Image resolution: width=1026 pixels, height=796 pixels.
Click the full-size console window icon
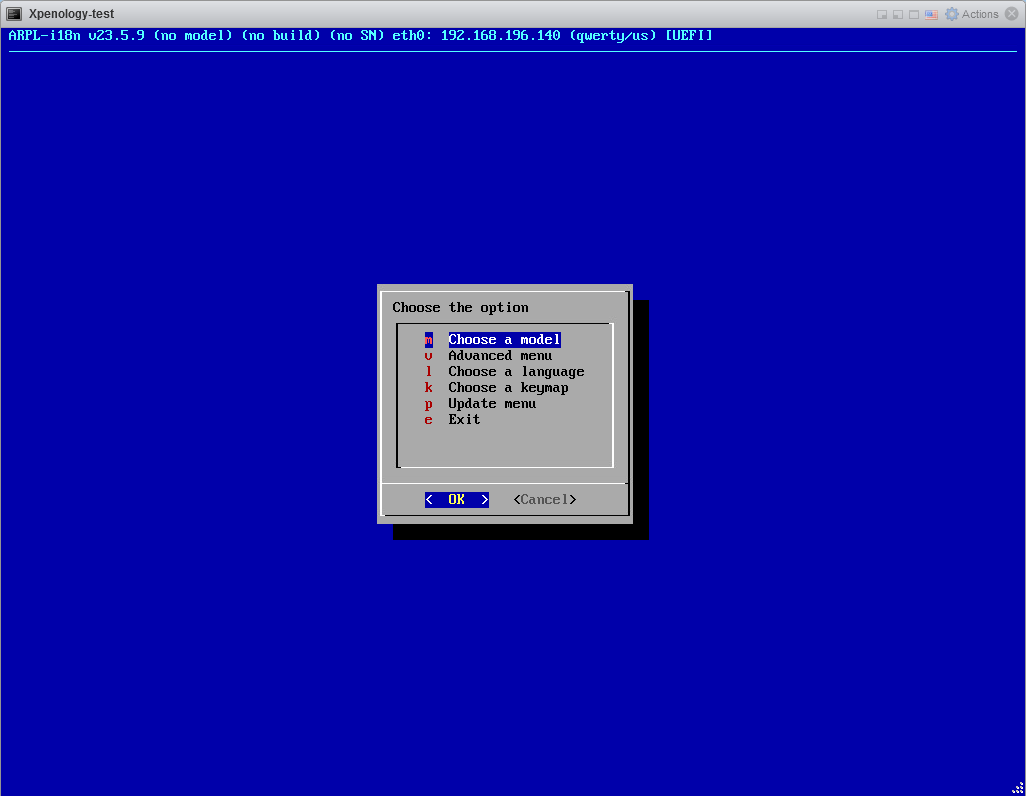coord(914,14)
